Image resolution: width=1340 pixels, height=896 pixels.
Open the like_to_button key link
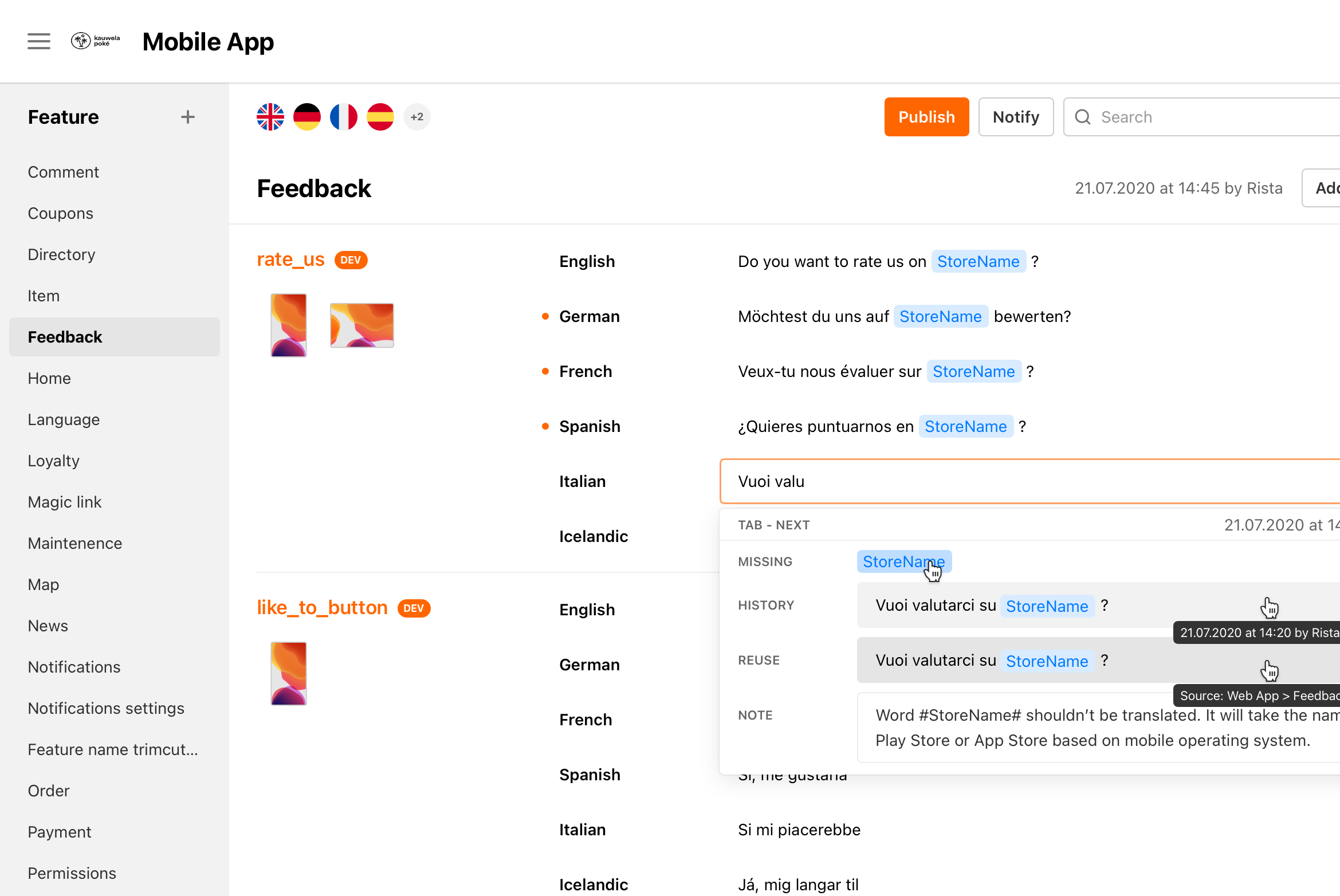tap(322, 608)
